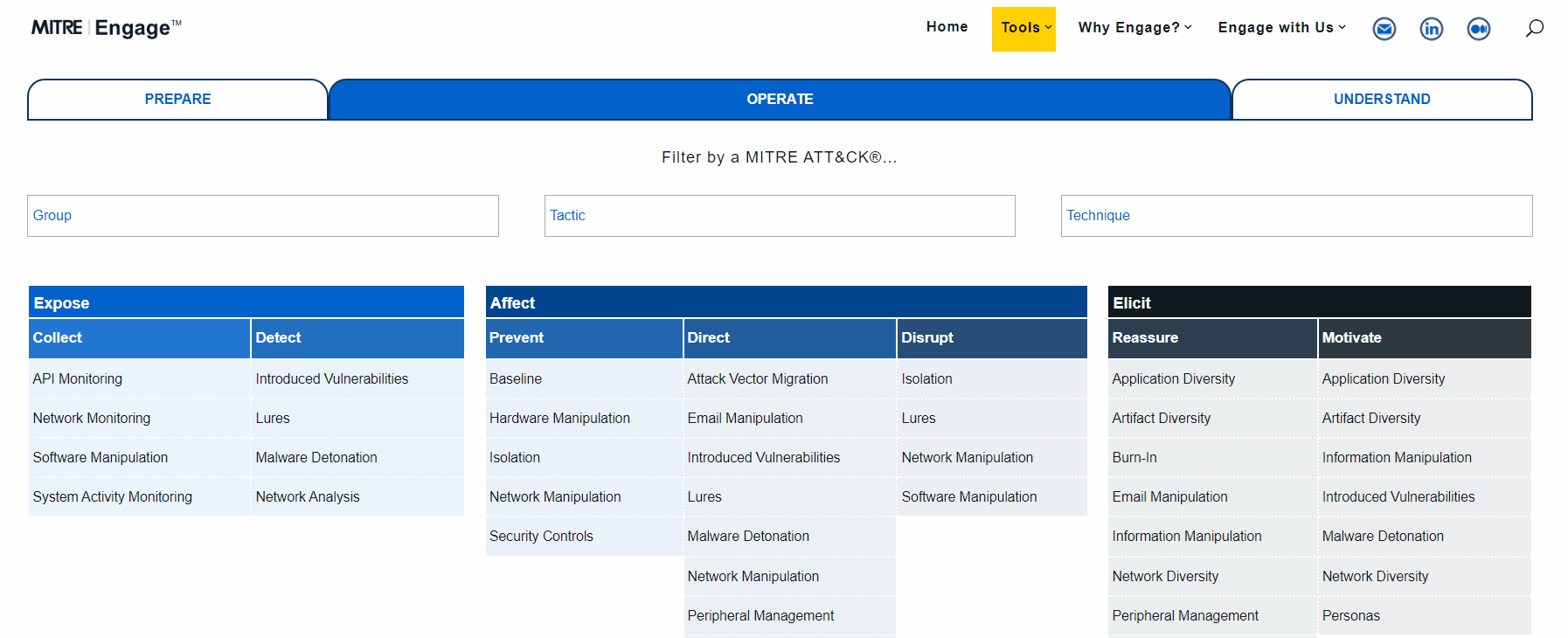
Task: Select Application Diversity under Reassure
Action: 1174,379
